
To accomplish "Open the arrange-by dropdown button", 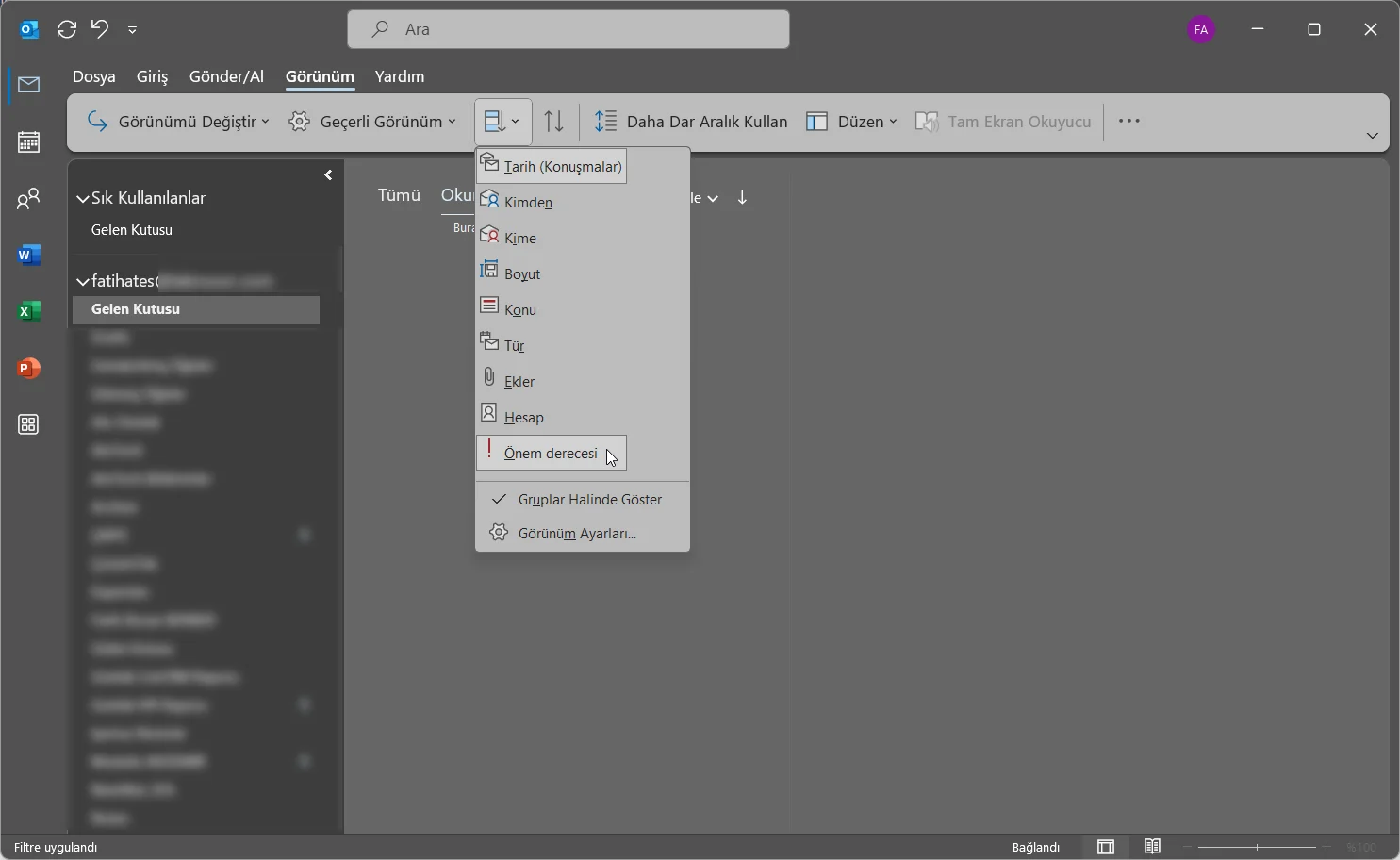I will tap(503, 122).
